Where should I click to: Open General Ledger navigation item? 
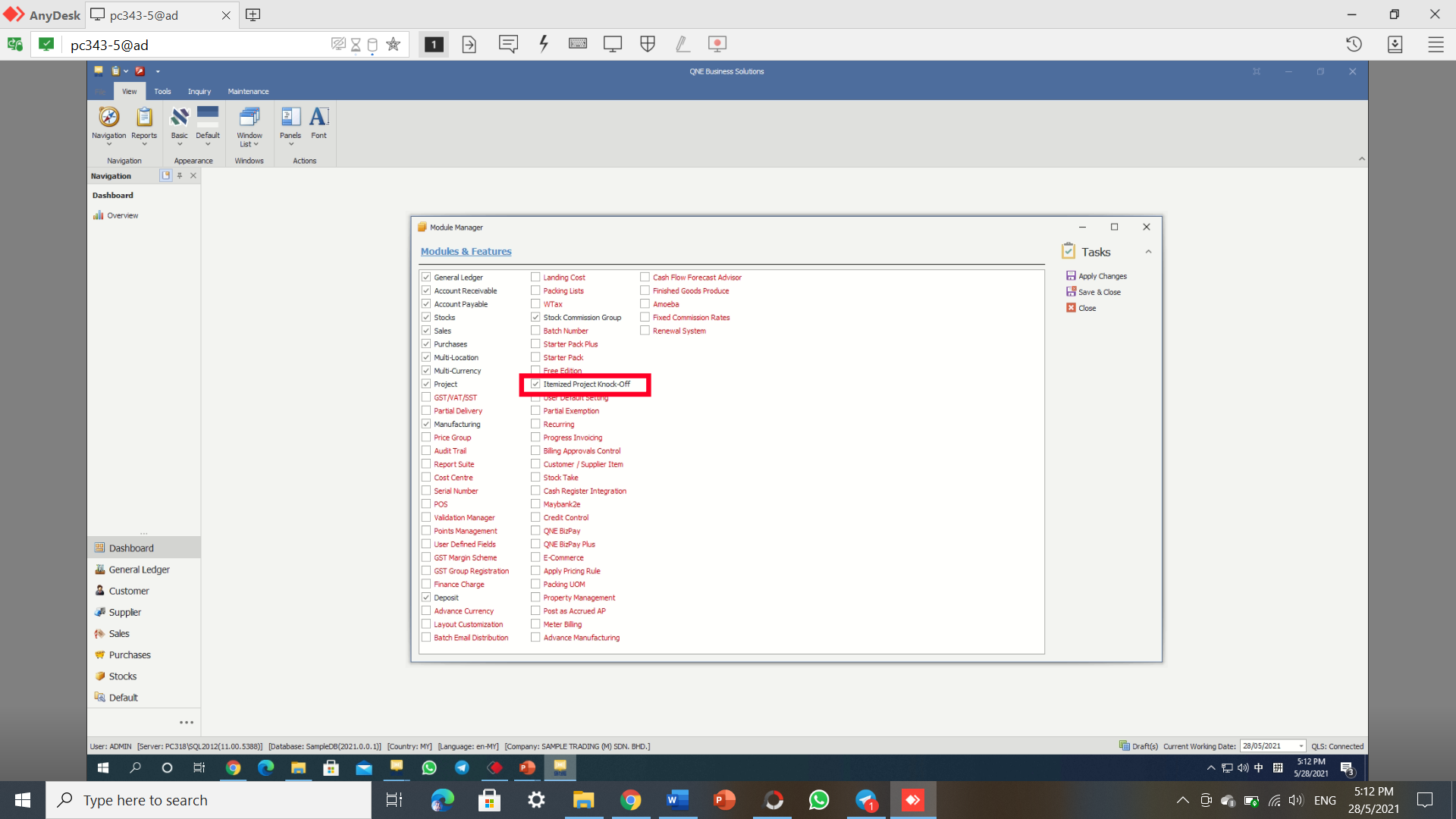[x=143, y=569]
